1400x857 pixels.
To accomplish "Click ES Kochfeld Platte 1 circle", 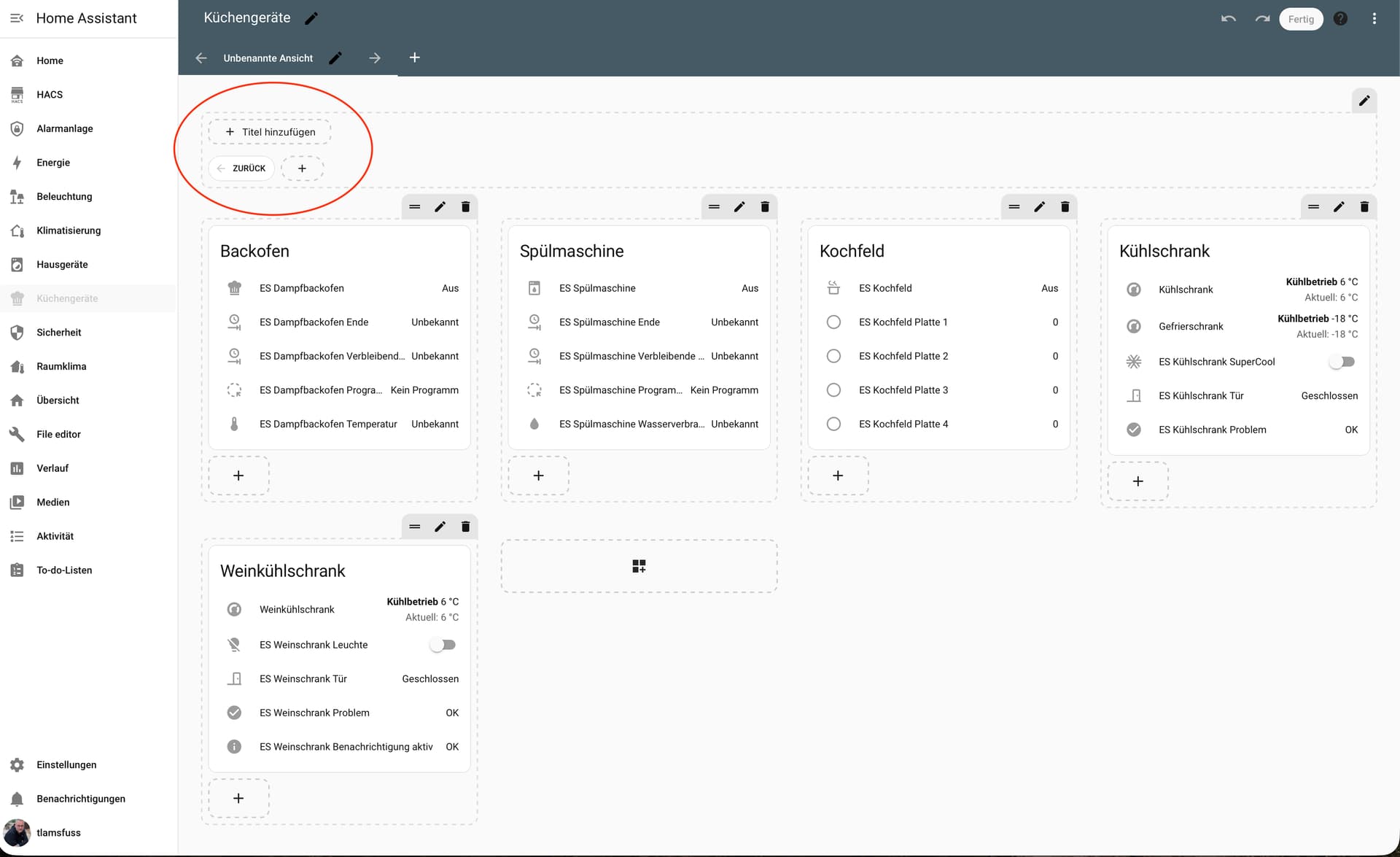I will tap(833, 322).
